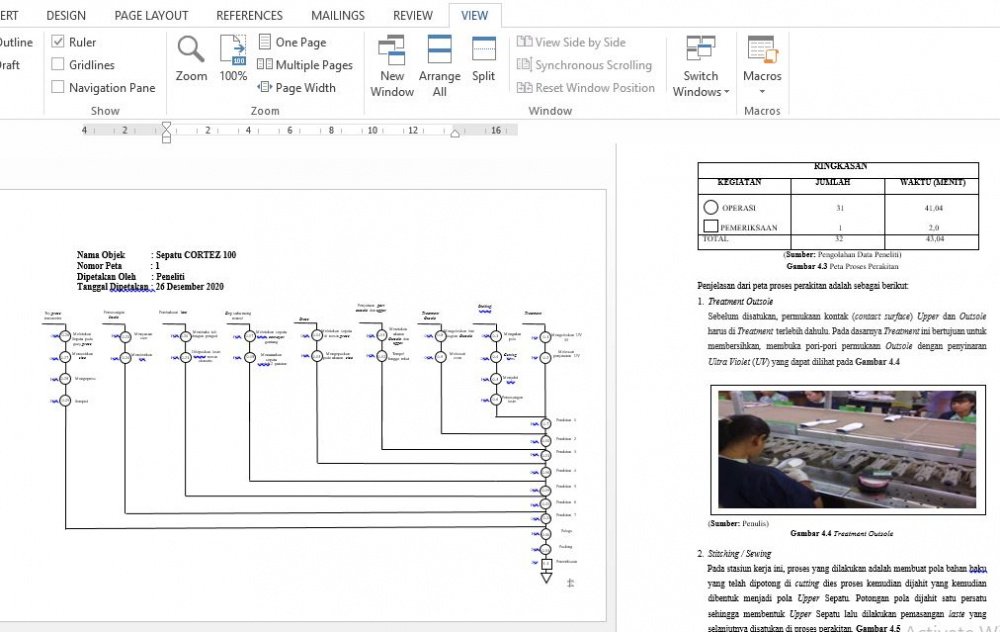The height and width of the screenshot is (632, 1000).
Task: Switch to REFERENCES tab
Action: pyautogui.click(x=249, y=15)
